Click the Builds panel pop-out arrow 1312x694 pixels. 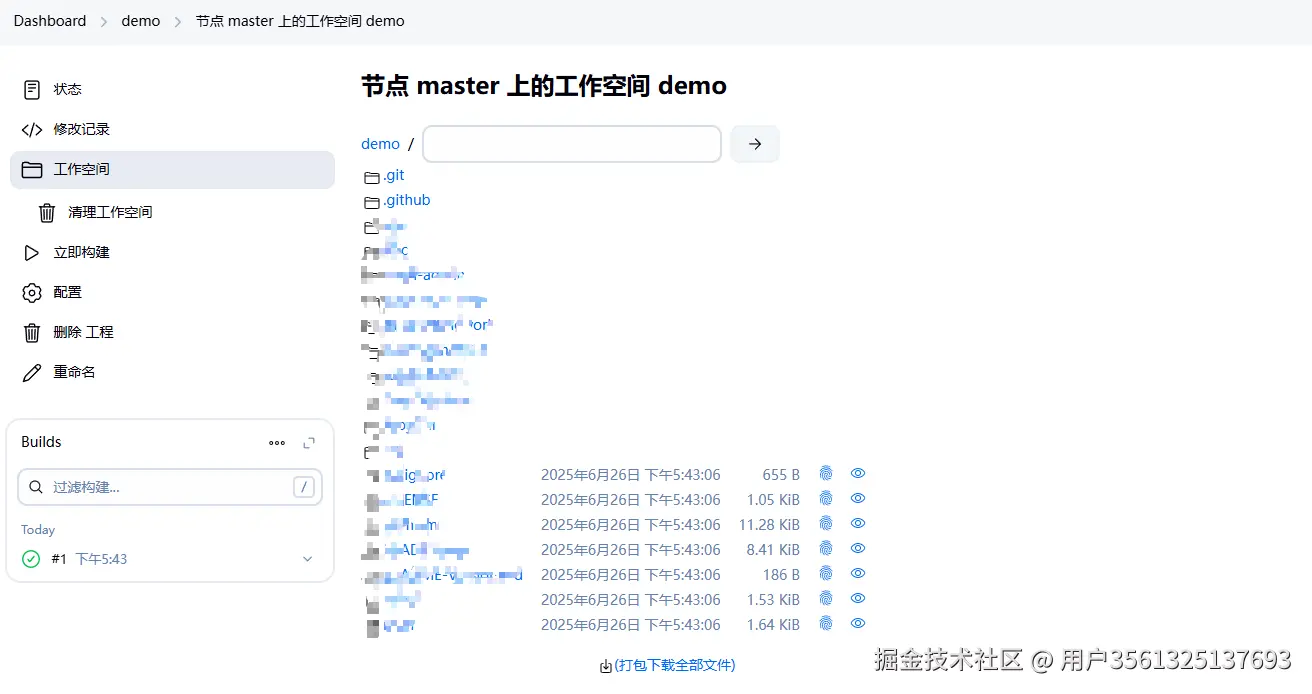click(308, 442)
